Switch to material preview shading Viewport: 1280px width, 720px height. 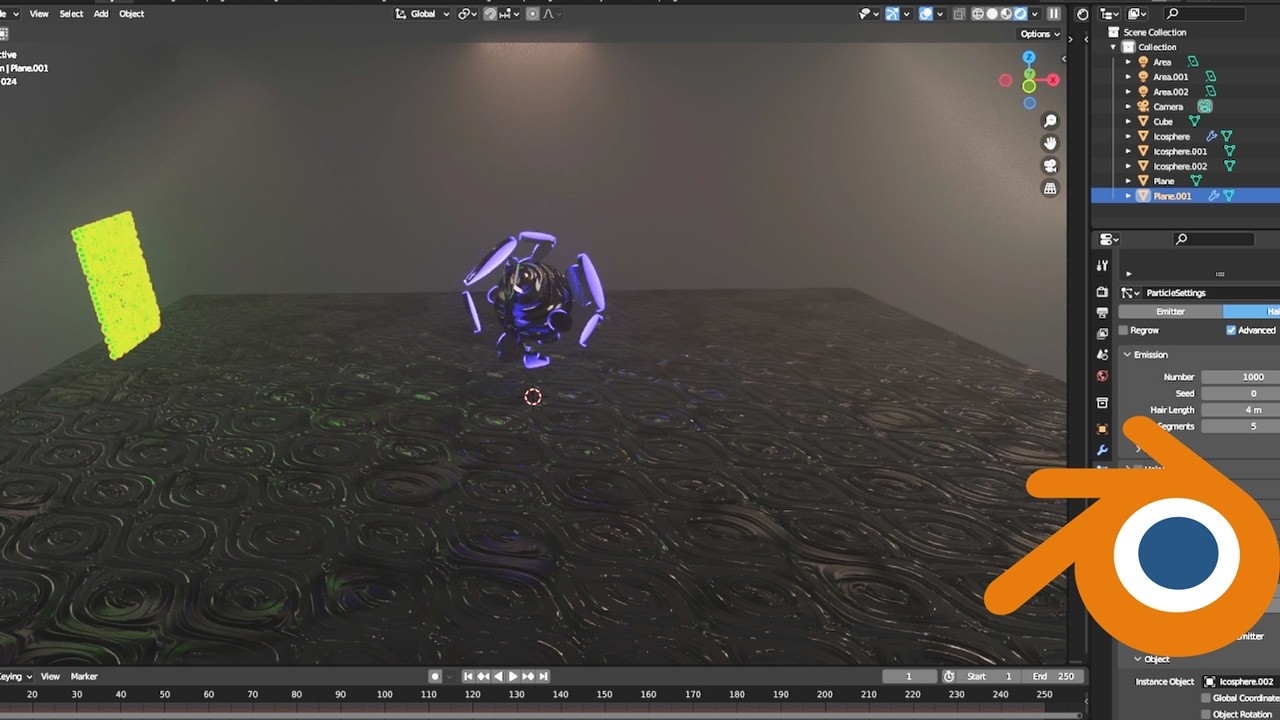(1006, 14)
